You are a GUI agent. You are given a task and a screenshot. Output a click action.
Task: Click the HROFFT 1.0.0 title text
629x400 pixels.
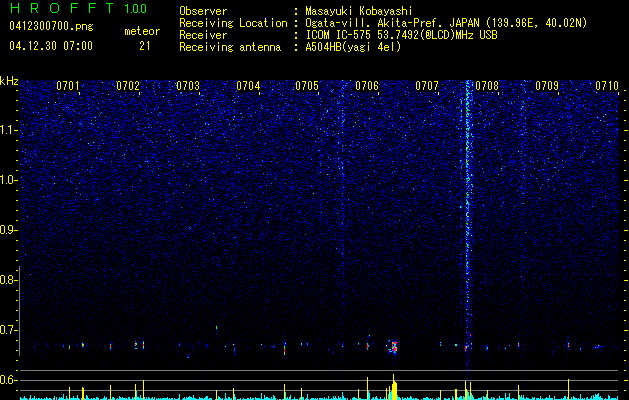click(78, 8)
